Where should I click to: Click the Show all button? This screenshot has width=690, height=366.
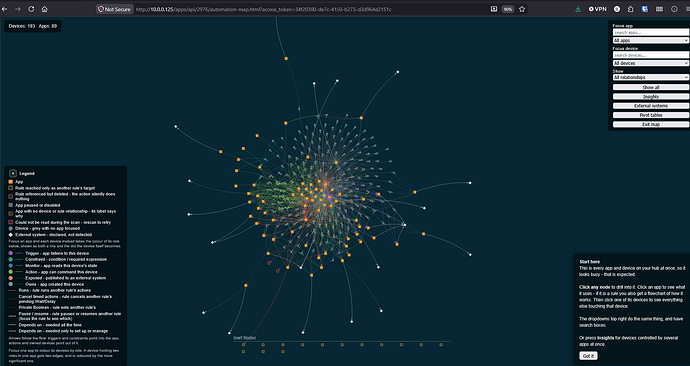(651, 87)
